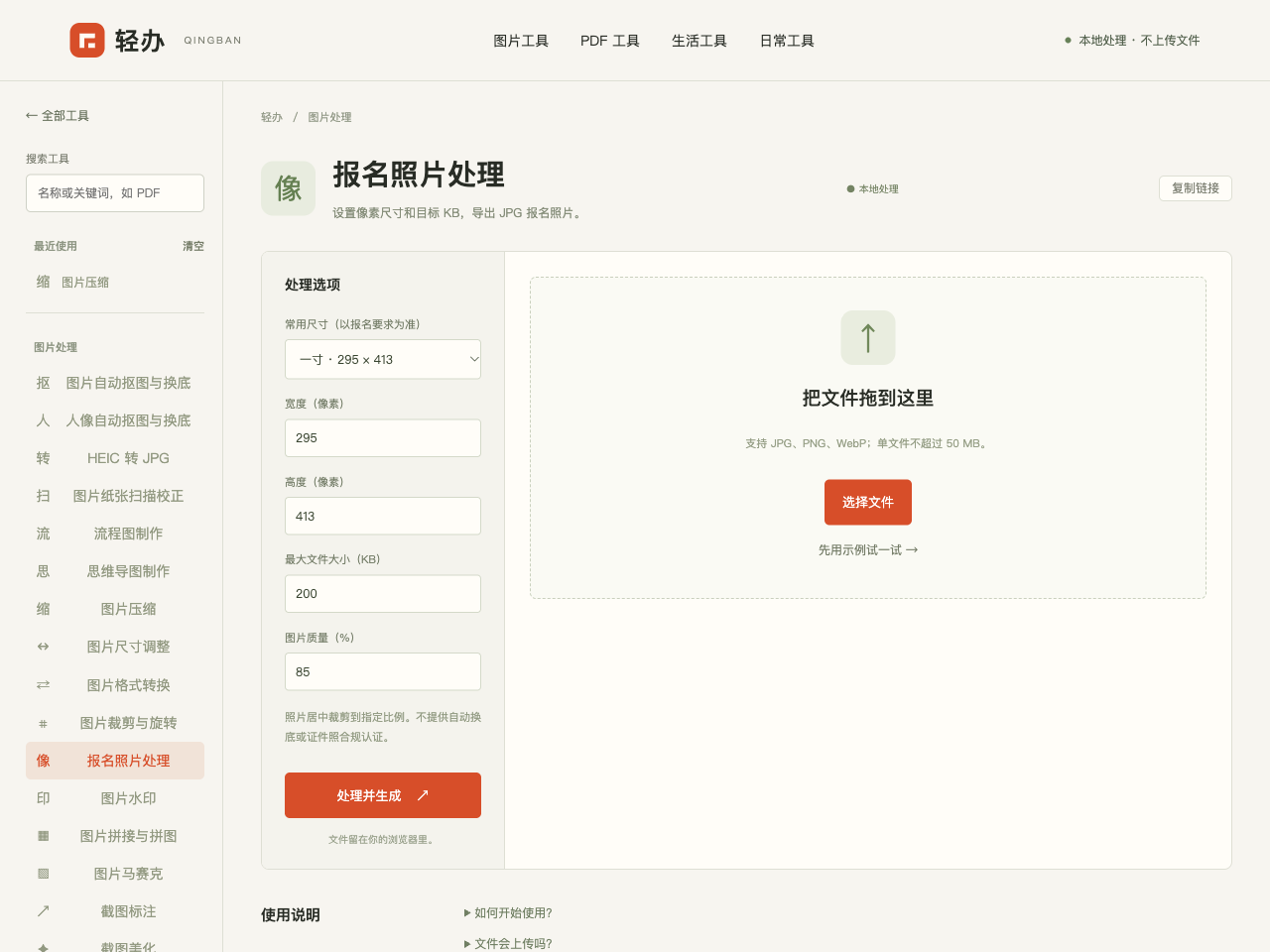Click 轻办 breadcrumb link
The width and height of the screenshot is (1270, 952).
(x=272, y=117)
